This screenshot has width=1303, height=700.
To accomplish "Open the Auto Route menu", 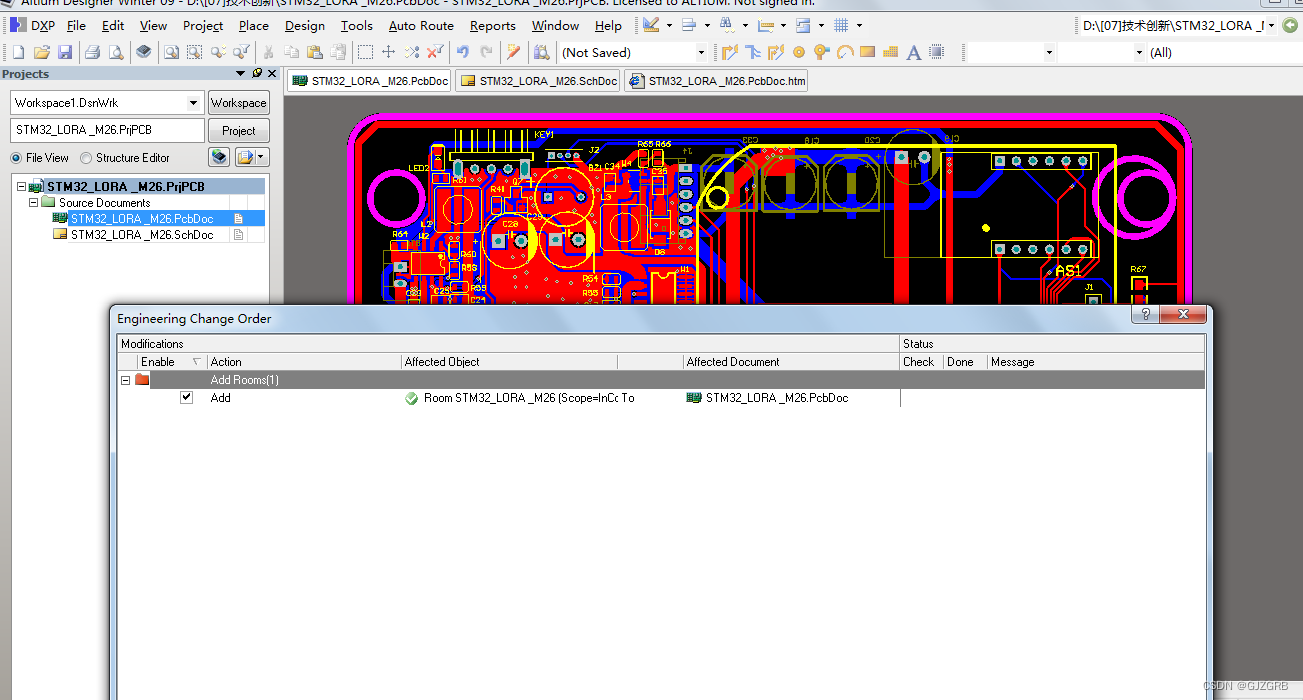I will coord(420,26).
